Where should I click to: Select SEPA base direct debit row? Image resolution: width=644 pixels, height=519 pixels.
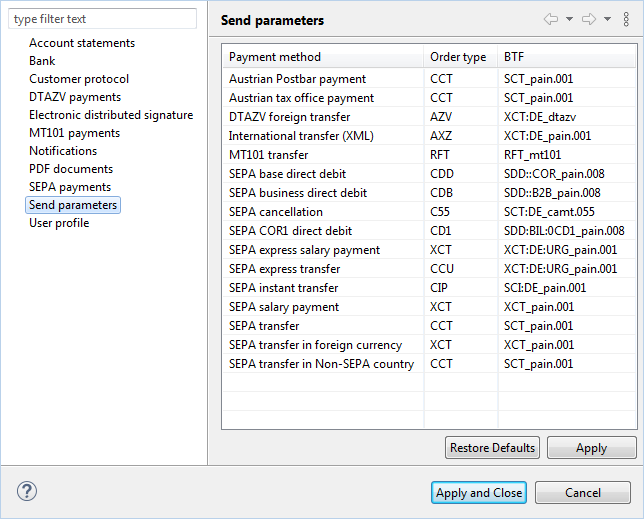pyautogui.click(x=429, y=174)
